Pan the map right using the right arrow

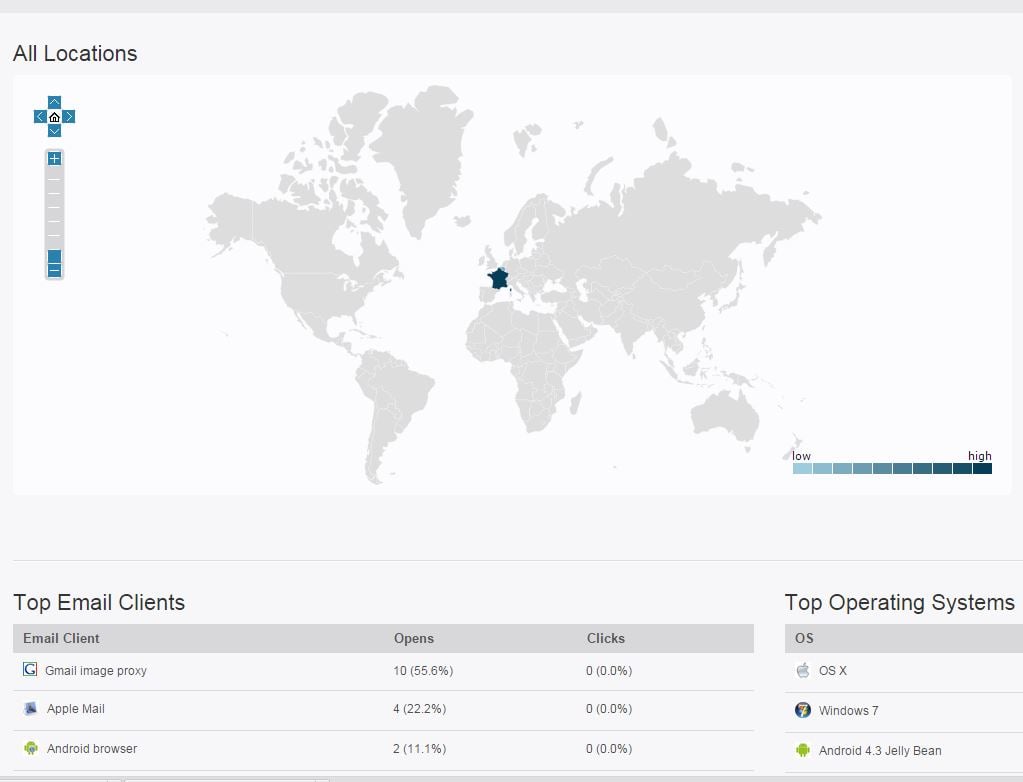click(69, 116)
